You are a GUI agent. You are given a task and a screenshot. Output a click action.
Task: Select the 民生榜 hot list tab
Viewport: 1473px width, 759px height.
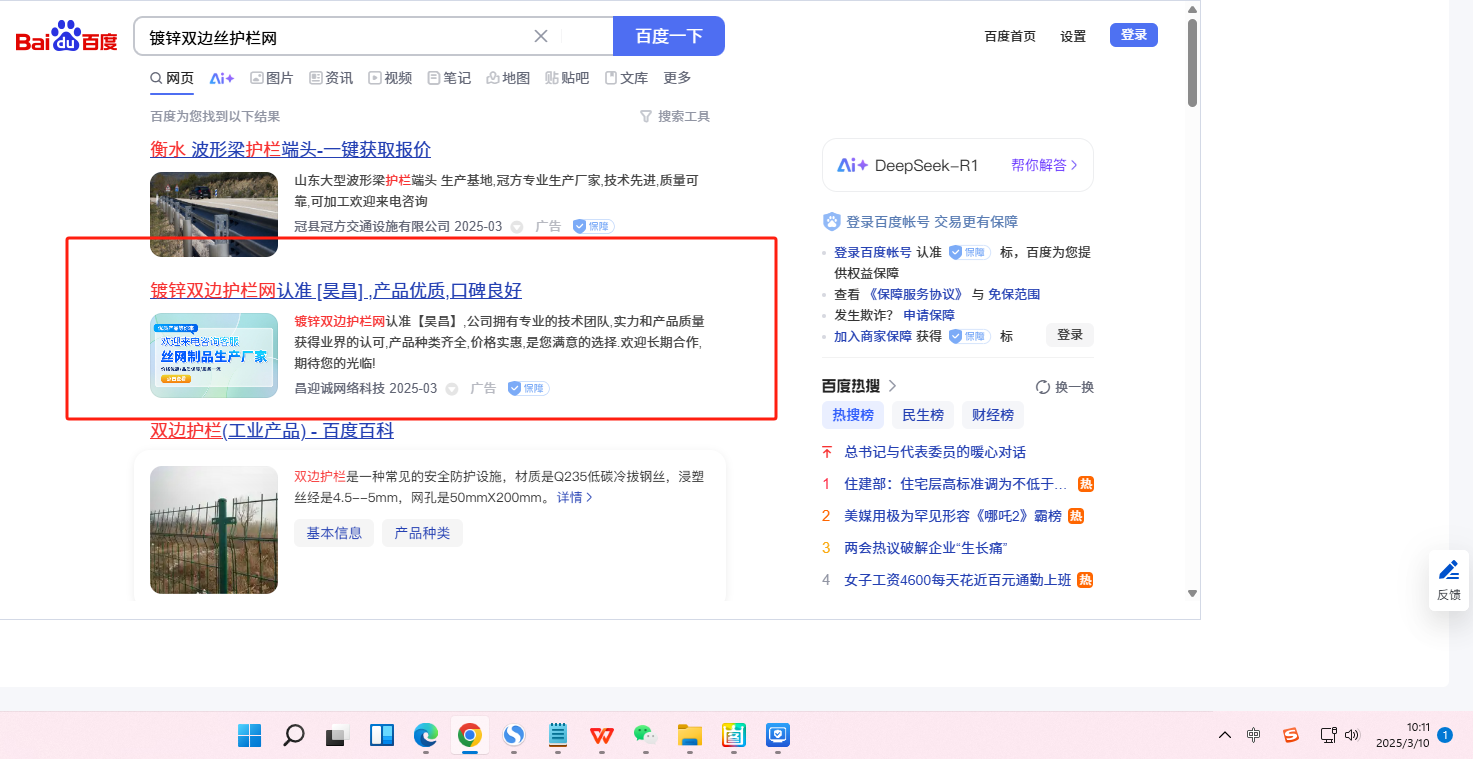[x=922, y=415]
